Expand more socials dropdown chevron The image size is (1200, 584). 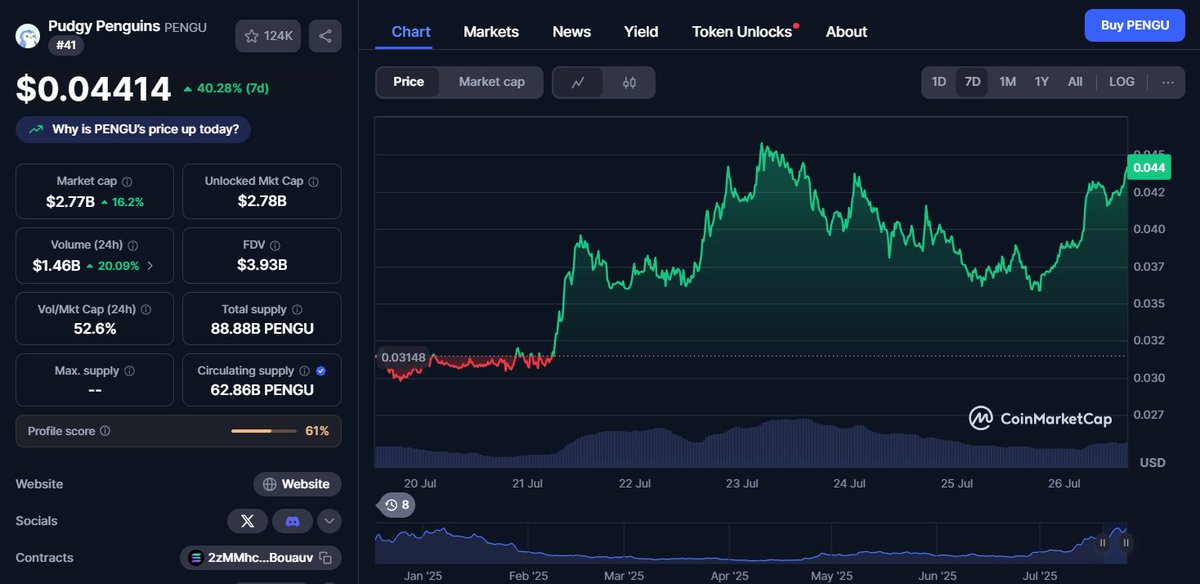click(x=329, y=521)
